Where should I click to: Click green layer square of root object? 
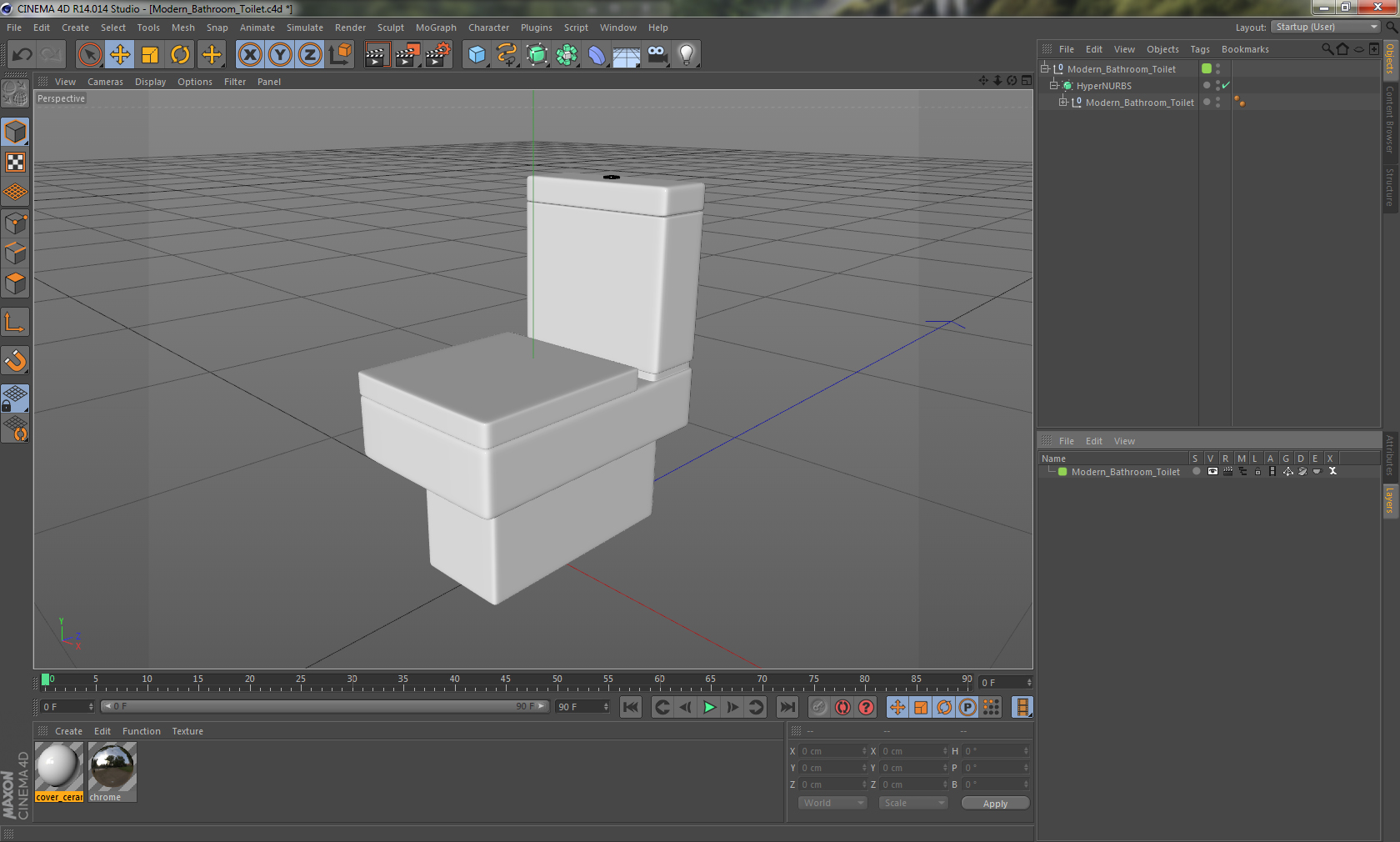coord(1207,68)
